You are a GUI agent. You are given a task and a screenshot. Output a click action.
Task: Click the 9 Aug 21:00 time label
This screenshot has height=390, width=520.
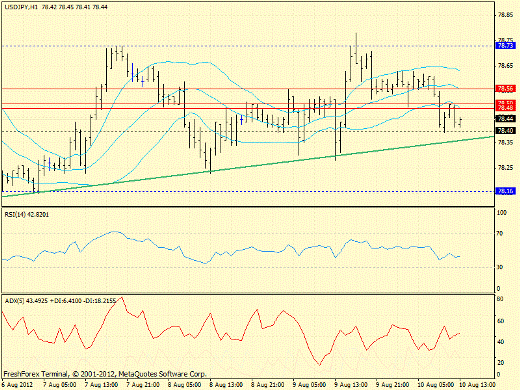(393, 385)
